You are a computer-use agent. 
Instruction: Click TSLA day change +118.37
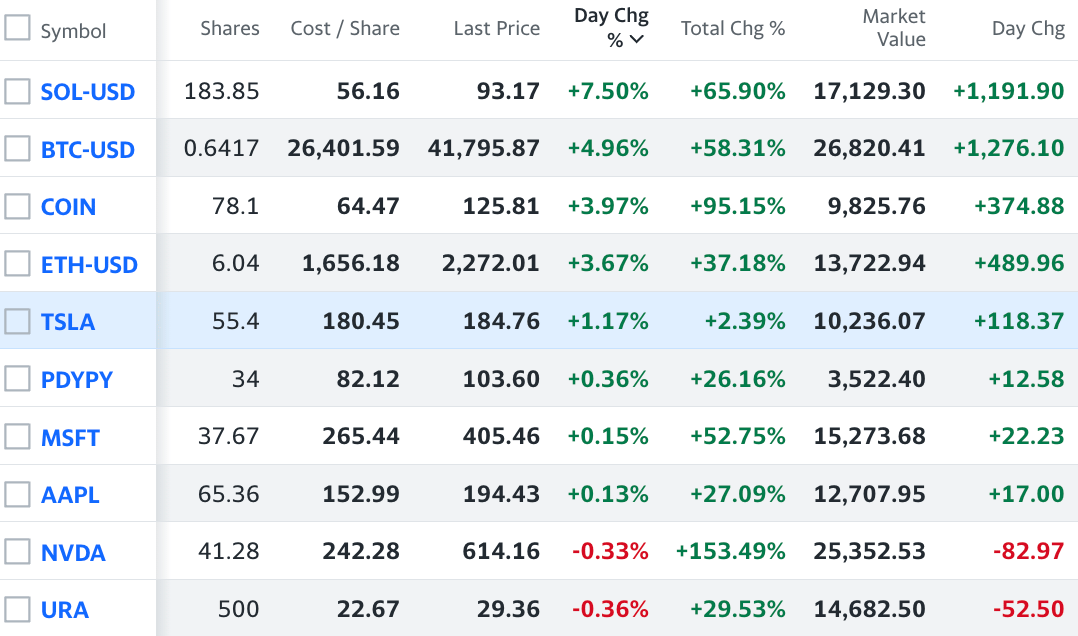point(1019,320)
